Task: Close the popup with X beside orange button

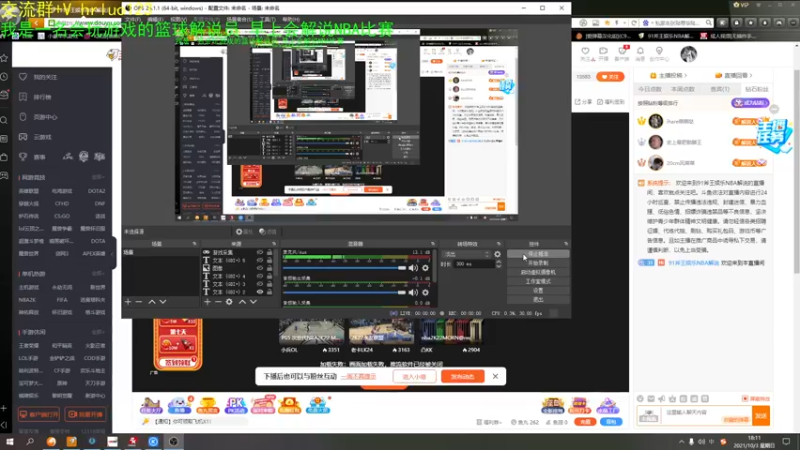Action: 495,377
